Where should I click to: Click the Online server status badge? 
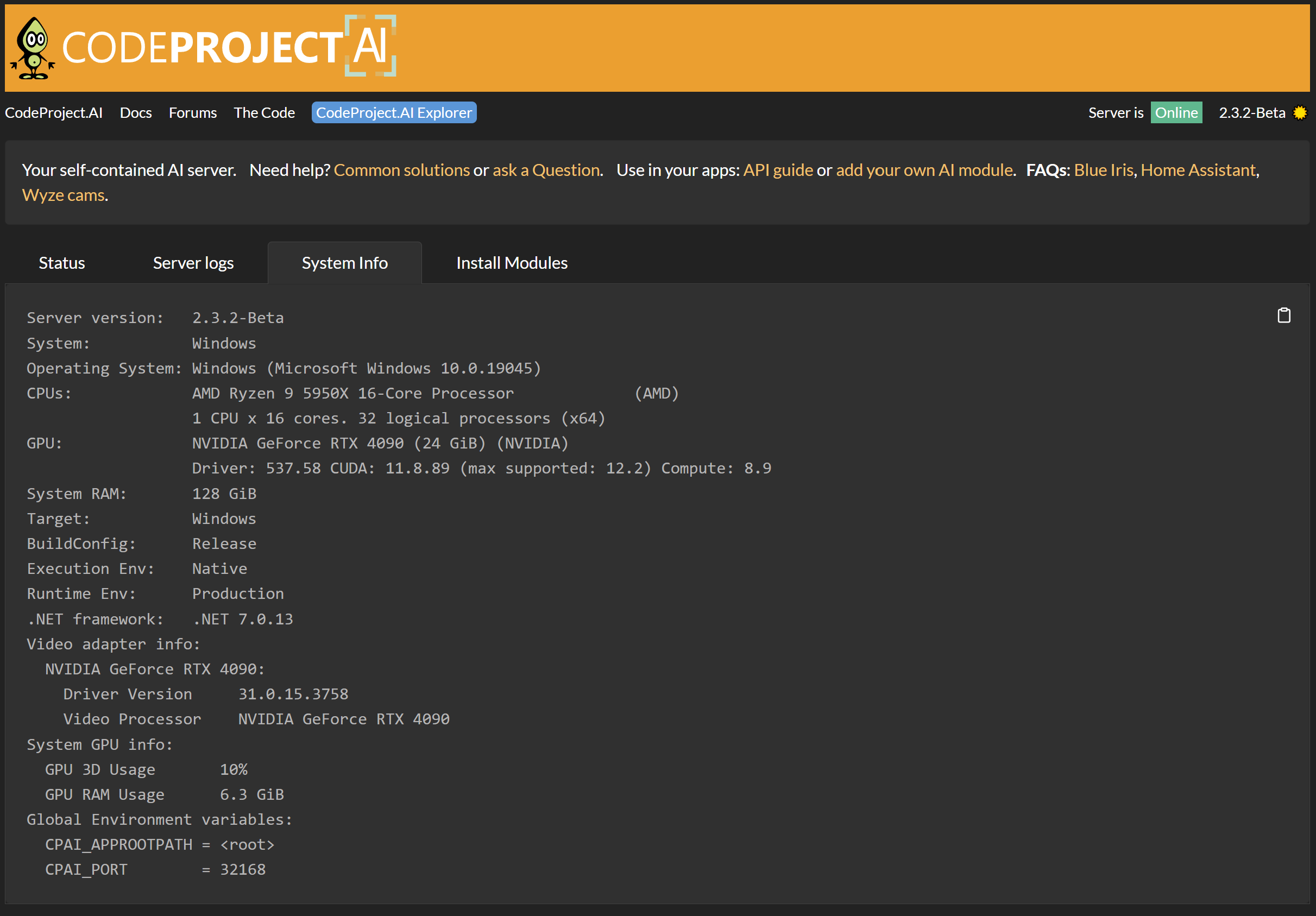tap(1176, 113)
